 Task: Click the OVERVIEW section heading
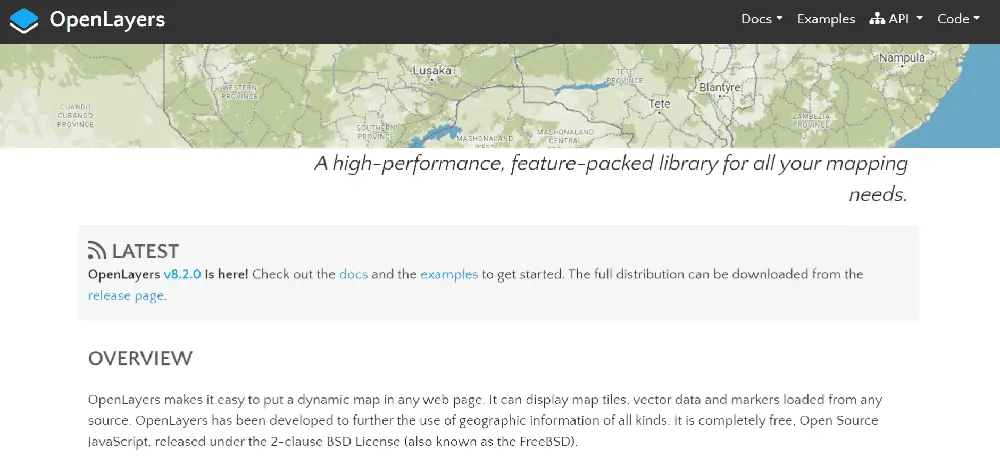[140, 359]
